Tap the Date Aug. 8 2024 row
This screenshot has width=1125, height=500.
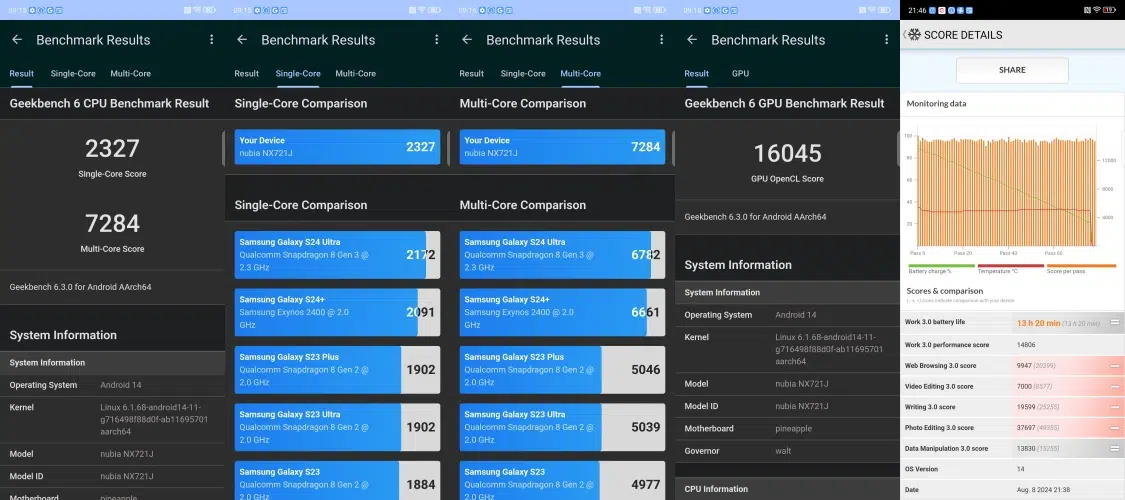pyautogui.click(x=1012, y=489)
